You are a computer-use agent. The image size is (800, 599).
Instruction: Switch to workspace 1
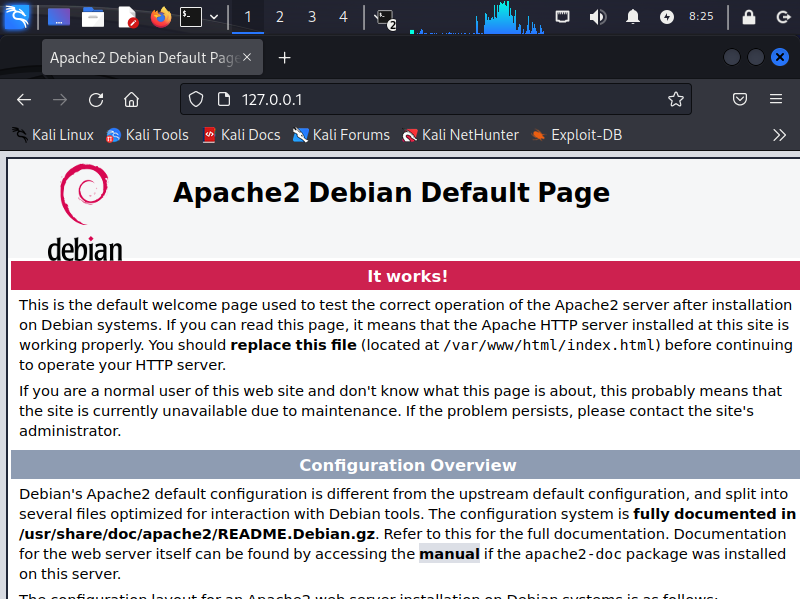coord(248,17)
